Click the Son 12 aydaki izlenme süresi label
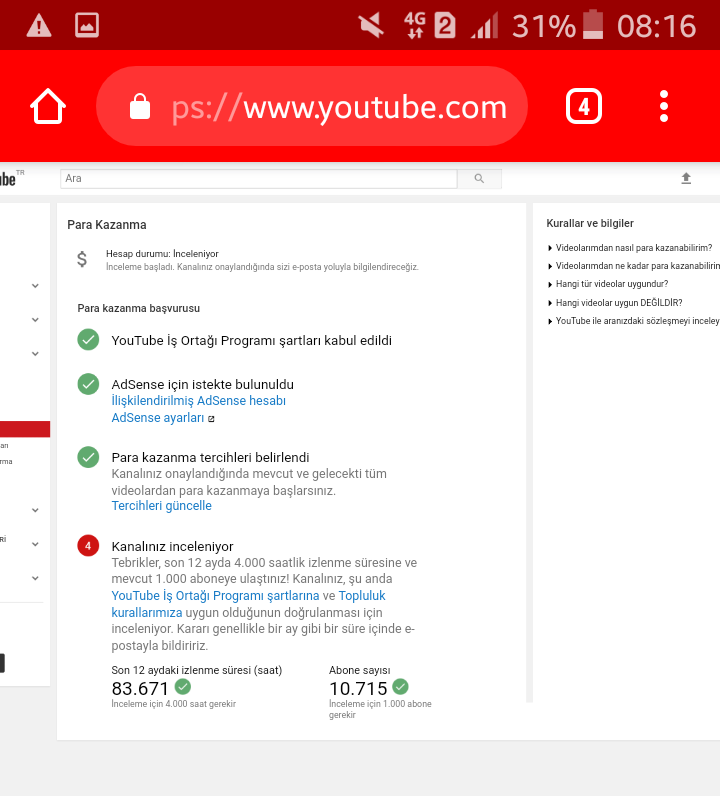Screen dimensions: 720x796 (x=197, y=670)
